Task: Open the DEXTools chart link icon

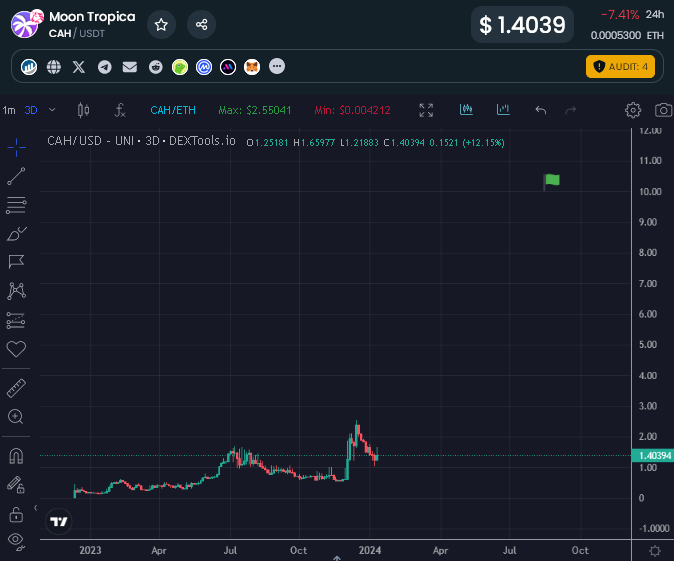Action: point(29,67)
